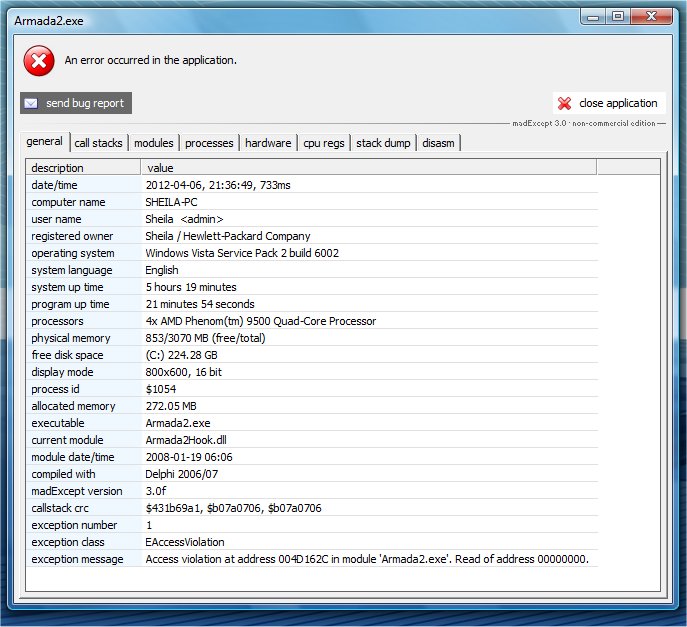Image resolution: width=687 pixels, height=627 pixels.
Task: Click the red error icon
Action: [x=39, y=62]
